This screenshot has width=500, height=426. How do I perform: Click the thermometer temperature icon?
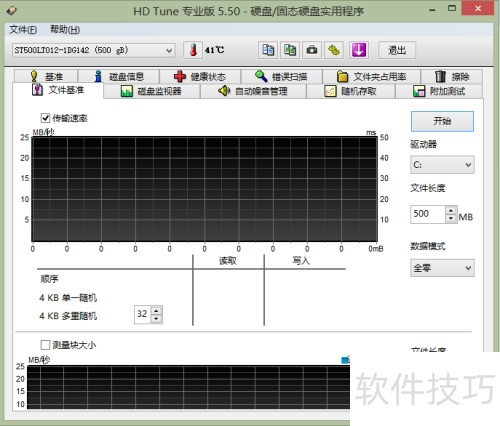pos(193,50)
